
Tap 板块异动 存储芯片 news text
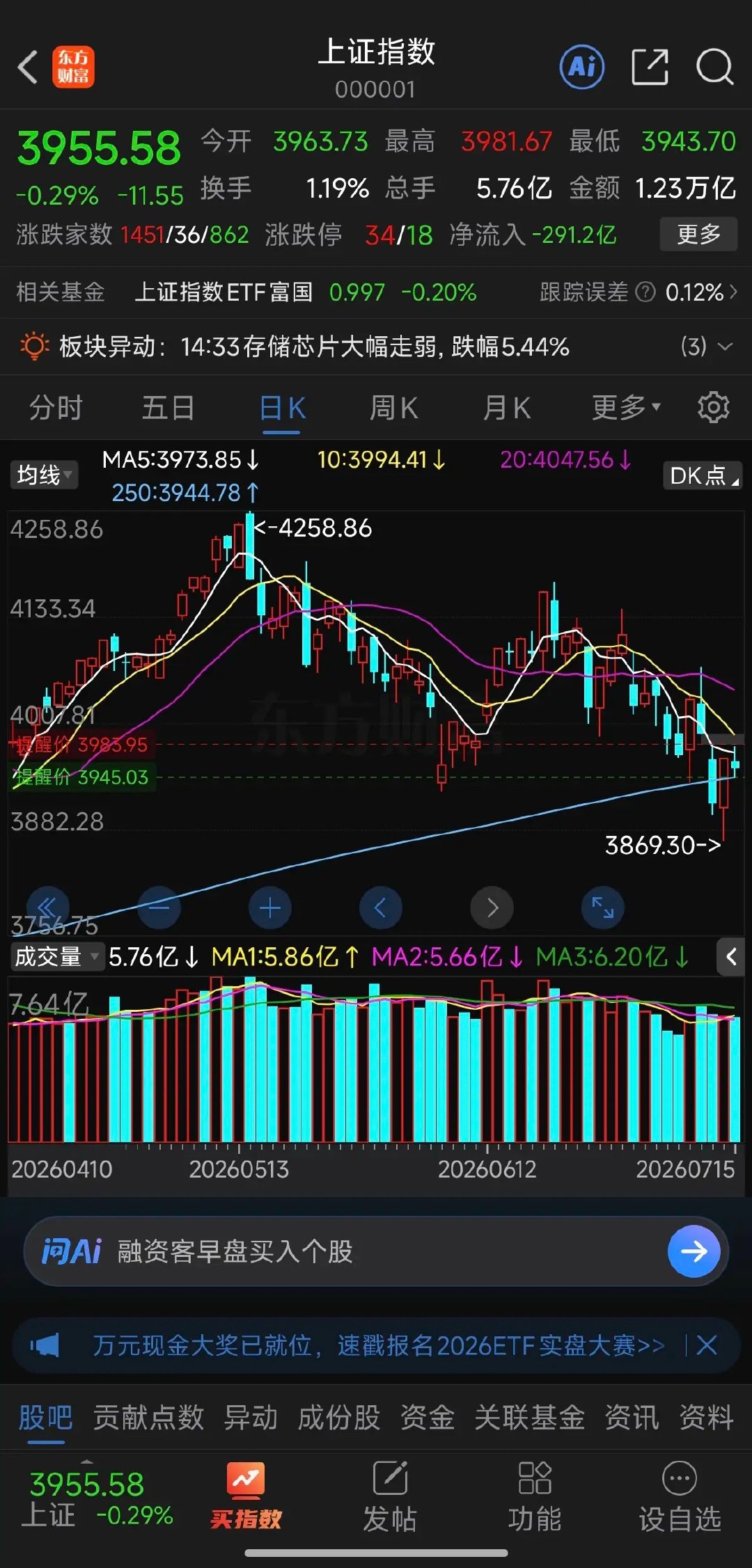[x=375, y=346]
